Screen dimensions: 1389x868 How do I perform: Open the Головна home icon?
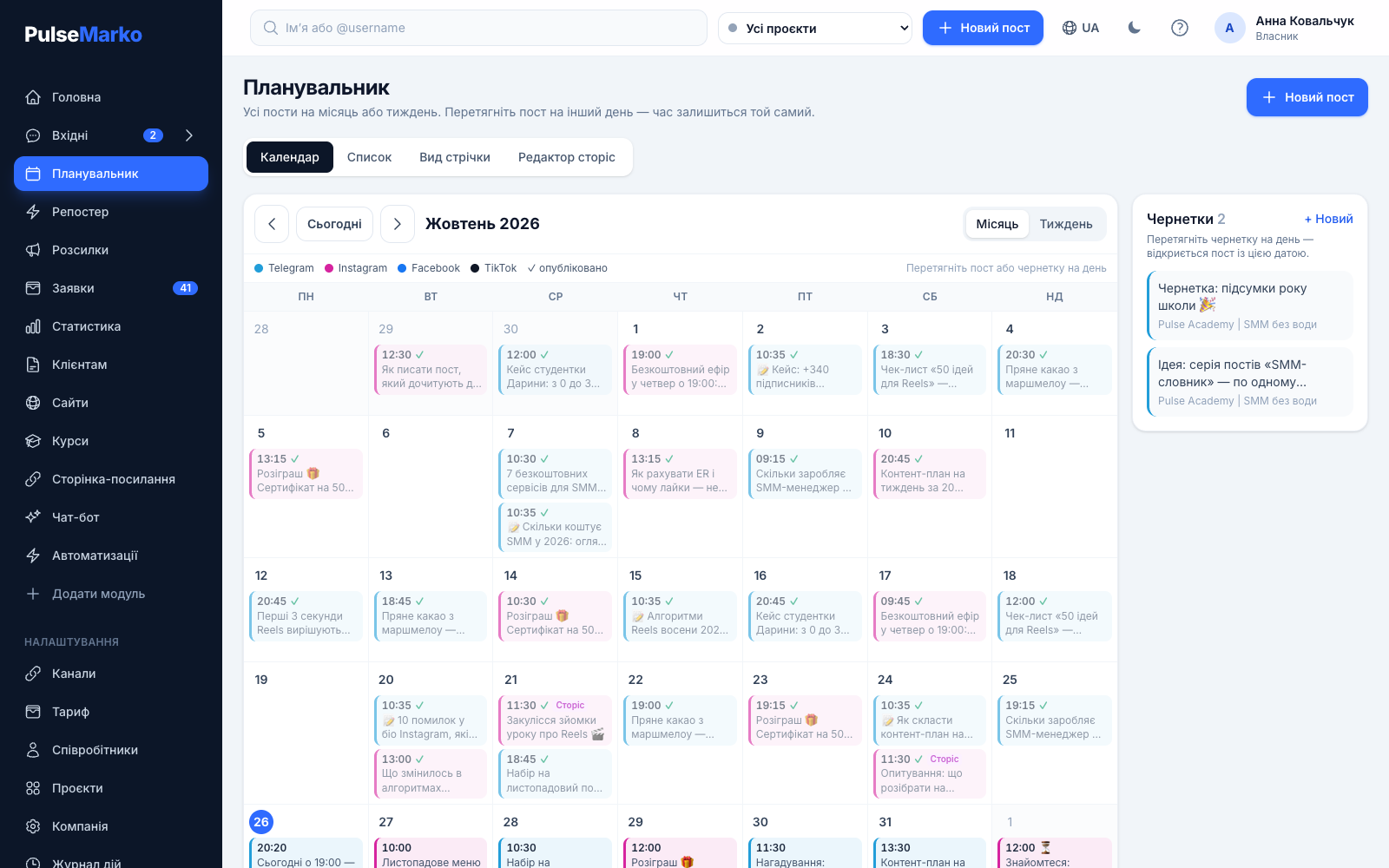tap(33, 97)
